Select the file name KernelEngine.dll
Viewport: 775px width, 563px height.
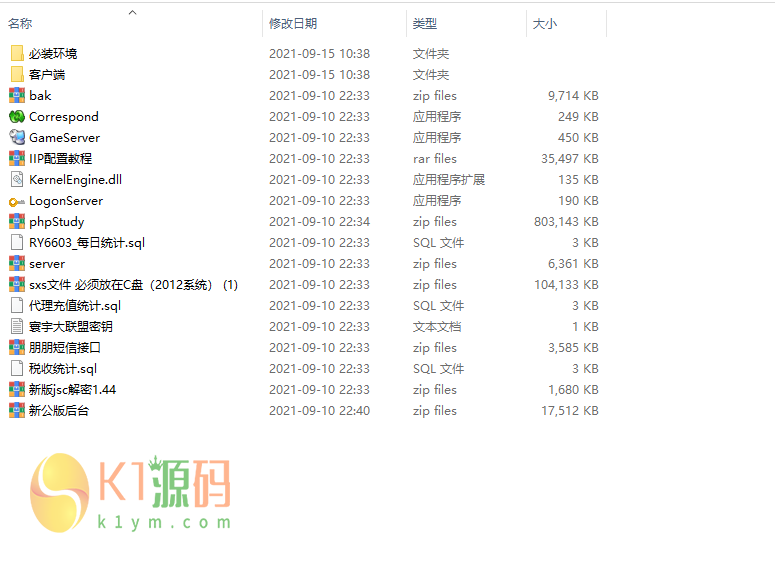pyautogui.click(x=75, y=179)
